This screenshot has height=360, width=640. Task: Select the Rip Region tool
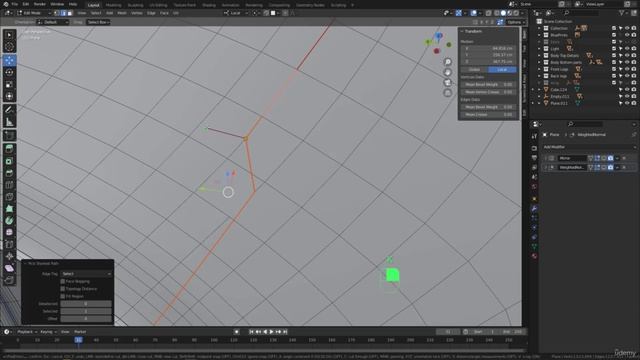point(9,280)
